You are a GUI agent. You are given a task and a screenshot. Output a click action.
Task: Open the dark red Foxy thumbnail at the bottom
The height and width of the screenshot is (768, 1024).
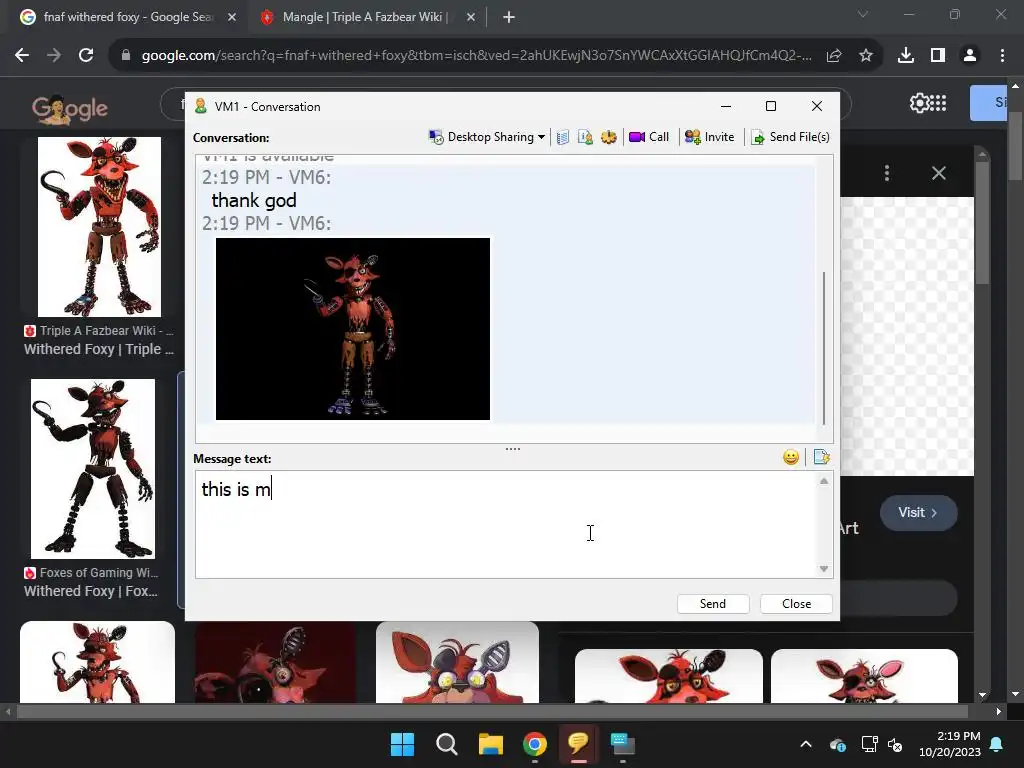click(x=275, y=662)
